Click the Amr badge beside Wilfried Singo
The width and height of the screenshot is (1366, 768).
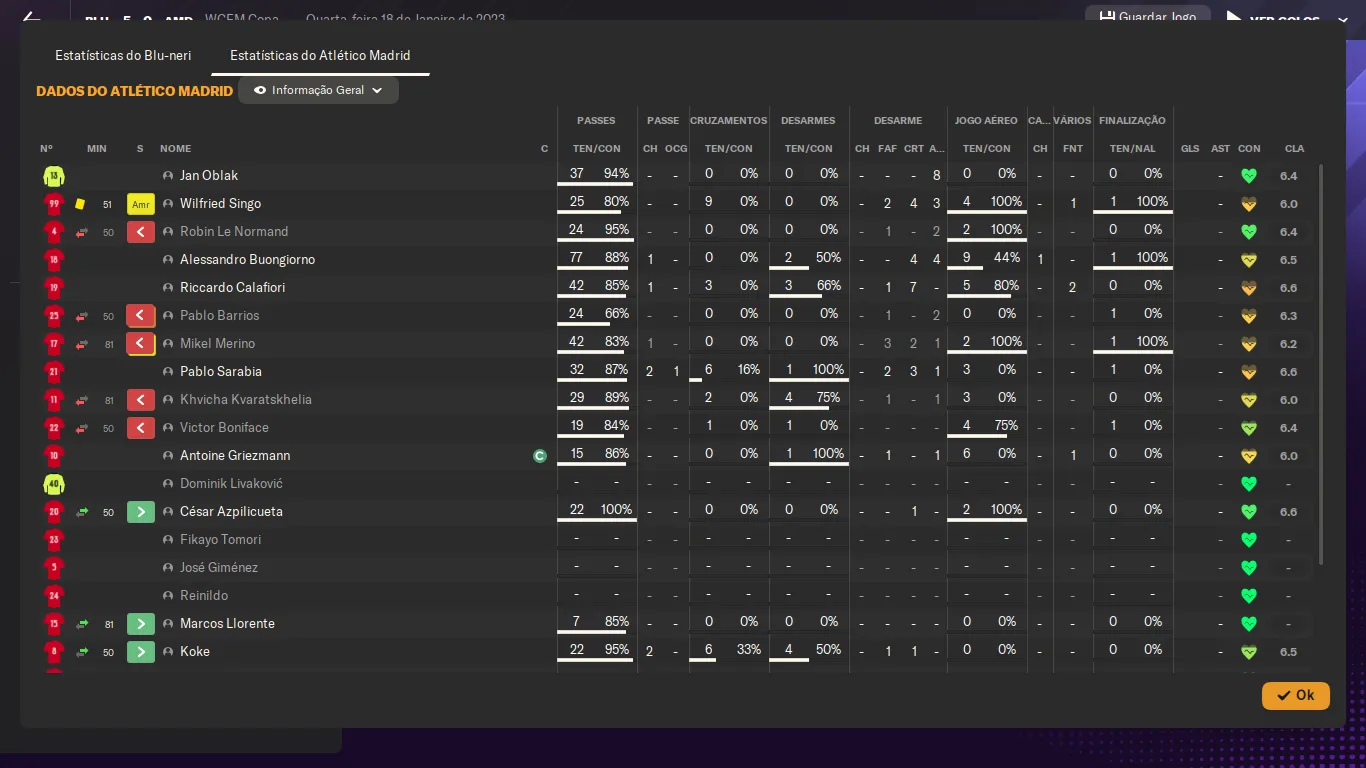pos(141,204)
